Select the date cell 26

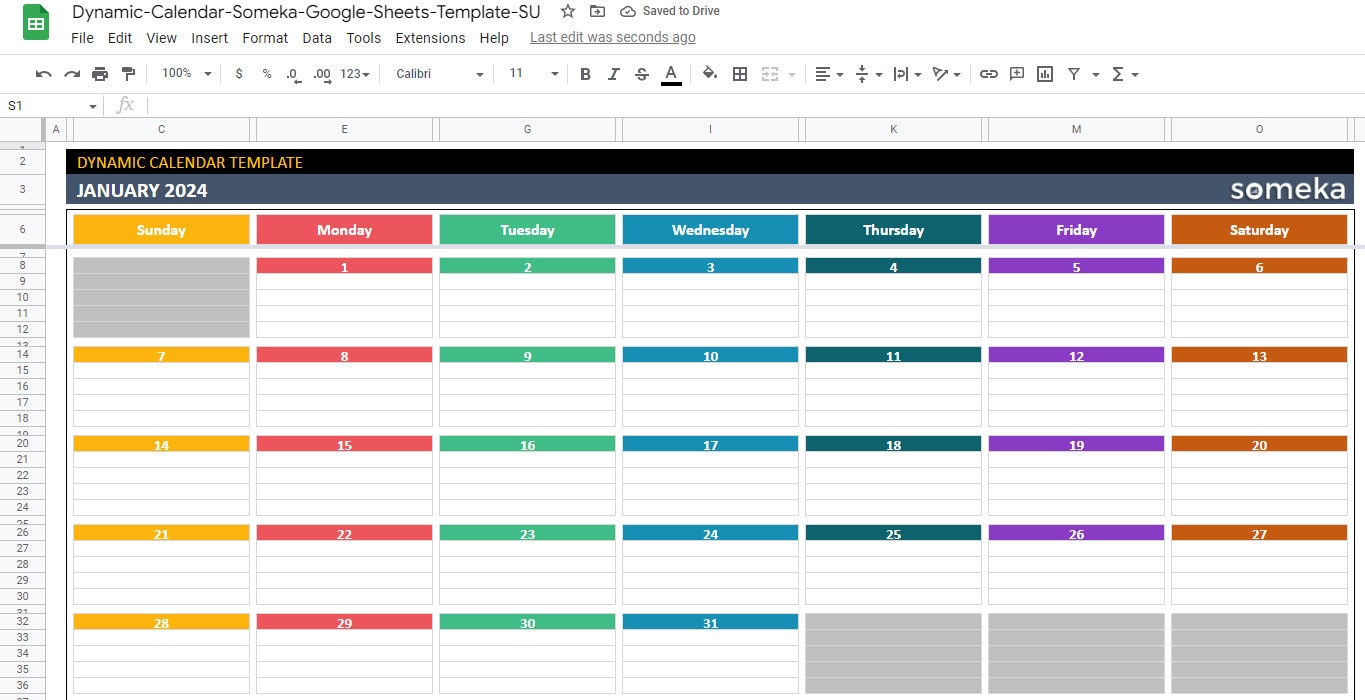(x=1076, y=533)
